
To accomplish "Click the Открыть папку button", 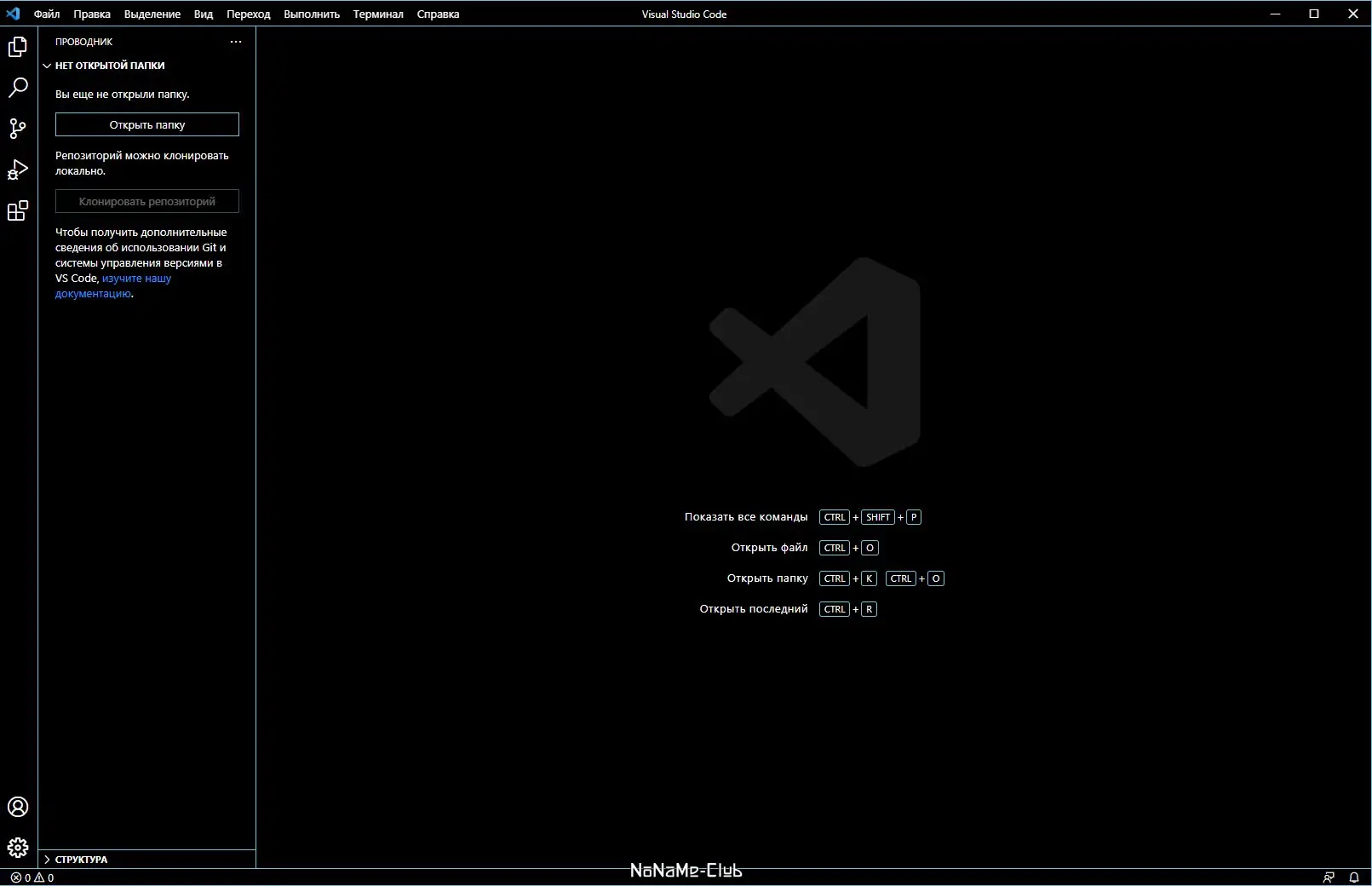I will tap(147, 124).
